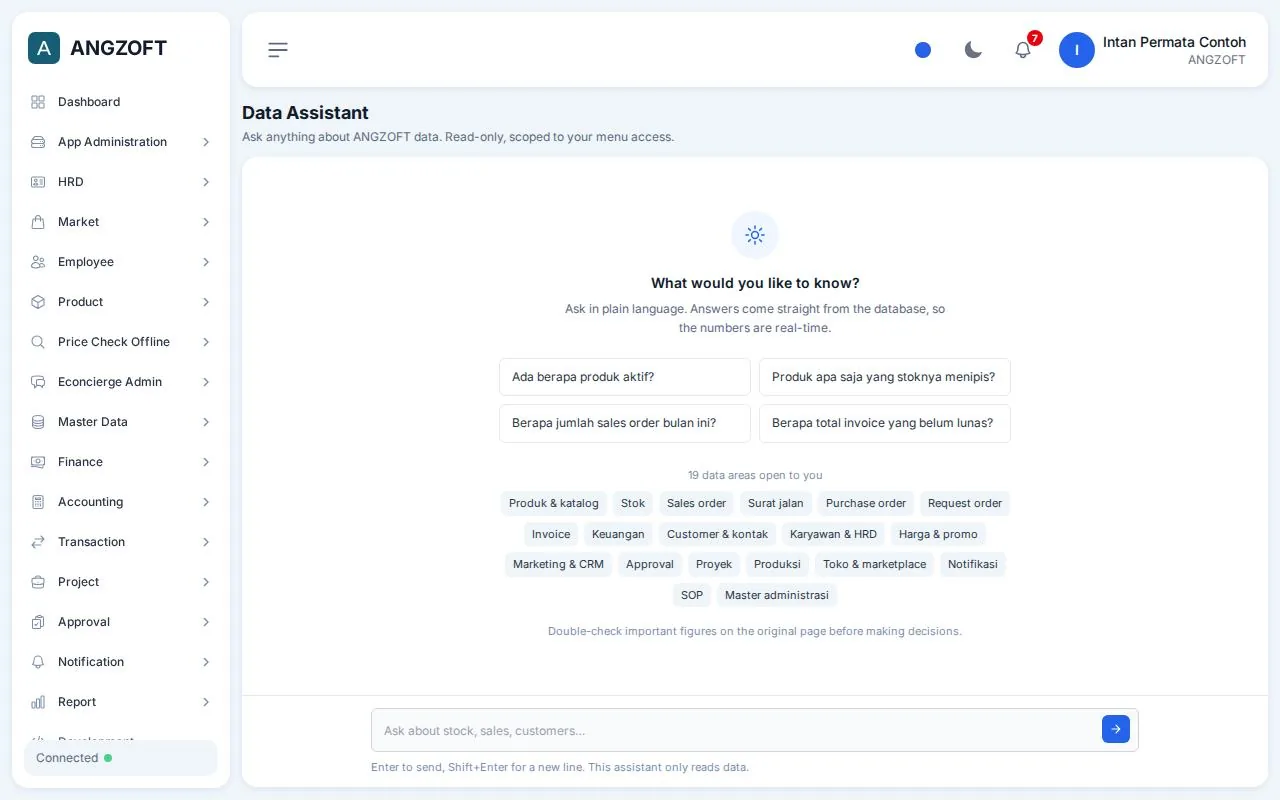Expand the Approval menu chevron
This screenshot has height=800, width=1280.
pos(206,622)
